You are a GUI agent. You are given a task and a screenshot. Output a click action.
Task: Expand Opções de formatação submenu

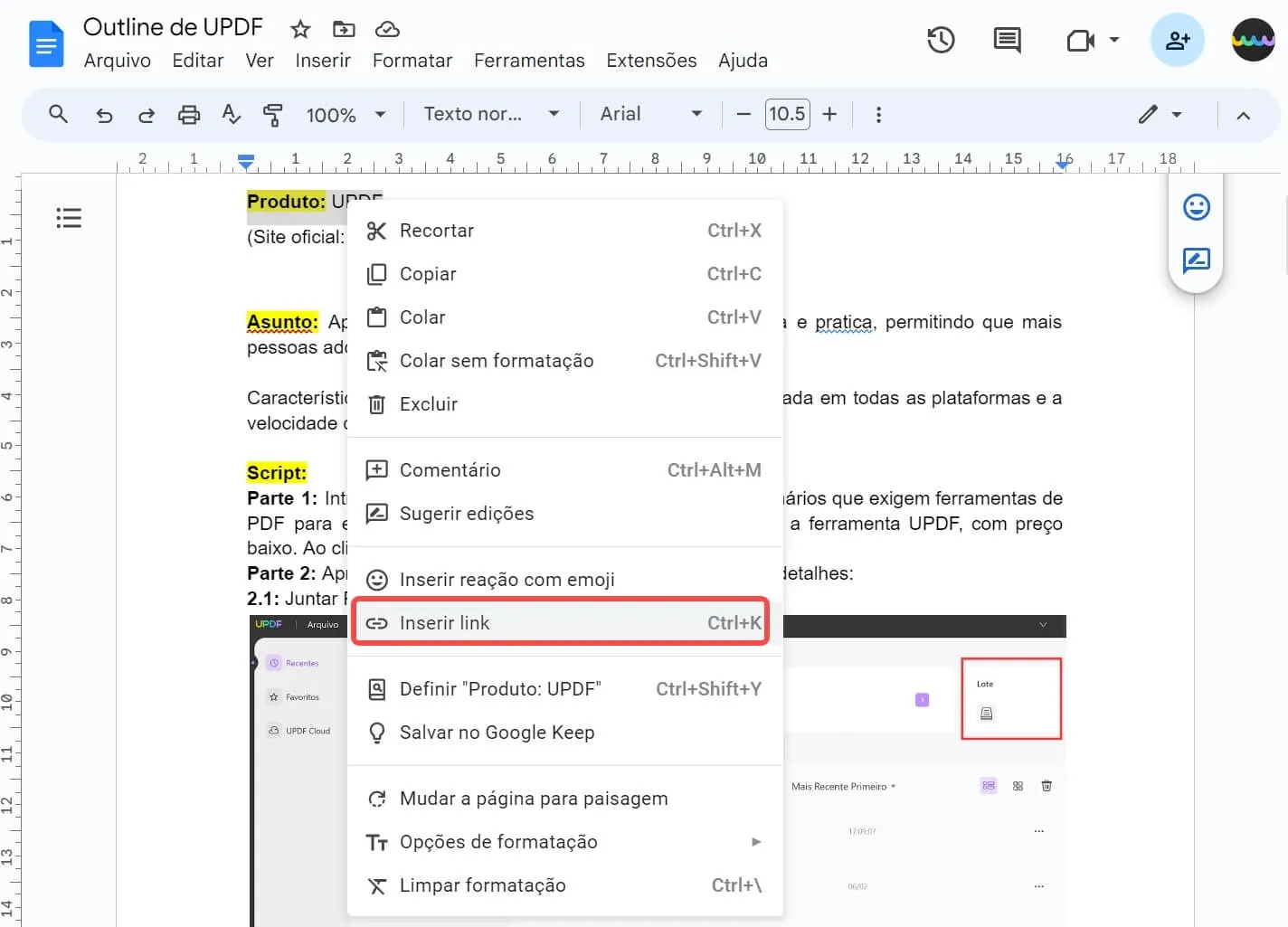[565, 842]
